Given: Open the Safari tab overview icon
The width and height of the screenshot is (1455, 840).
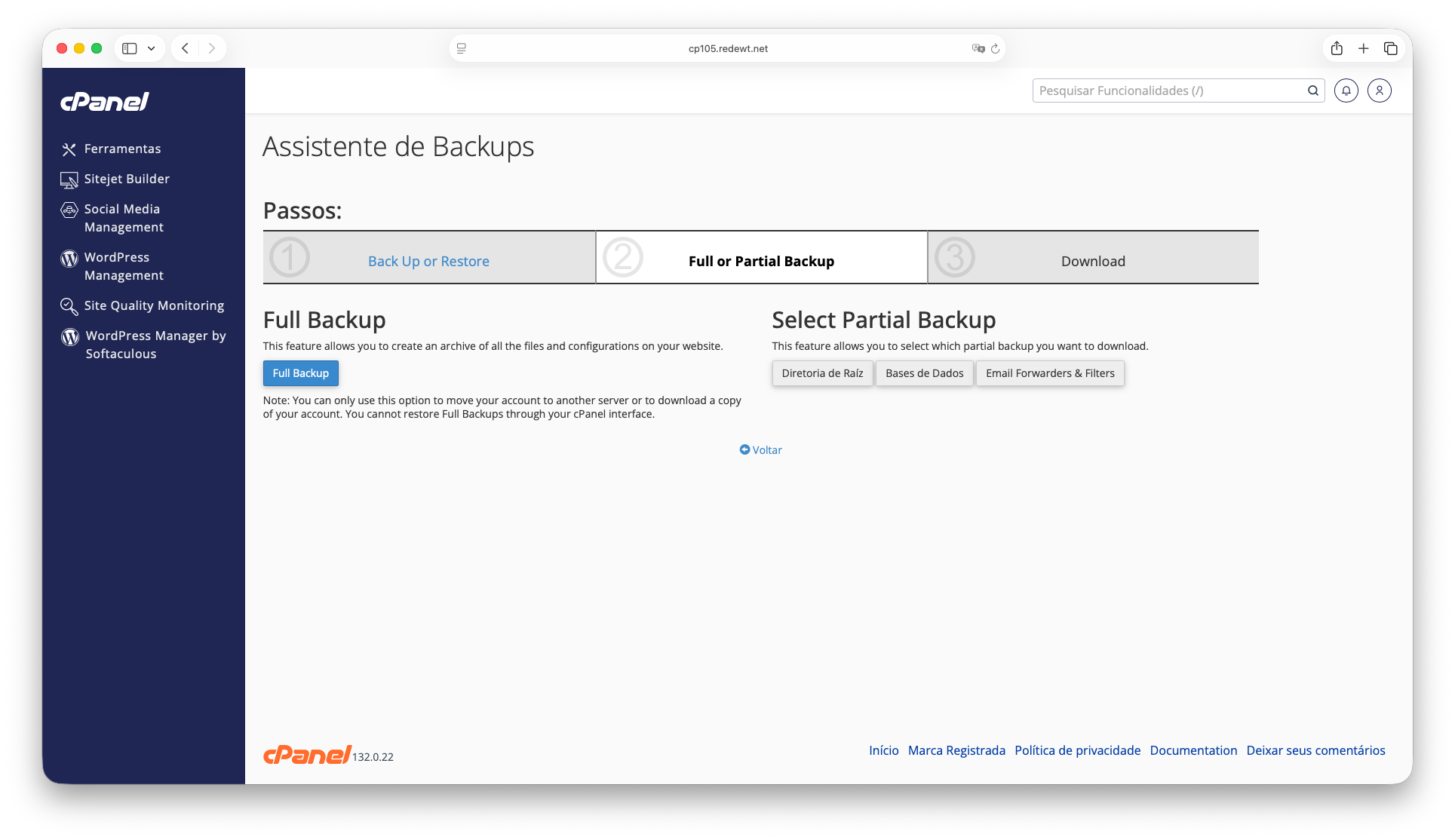Looking at the screenshot, I should click(1390, 48).
